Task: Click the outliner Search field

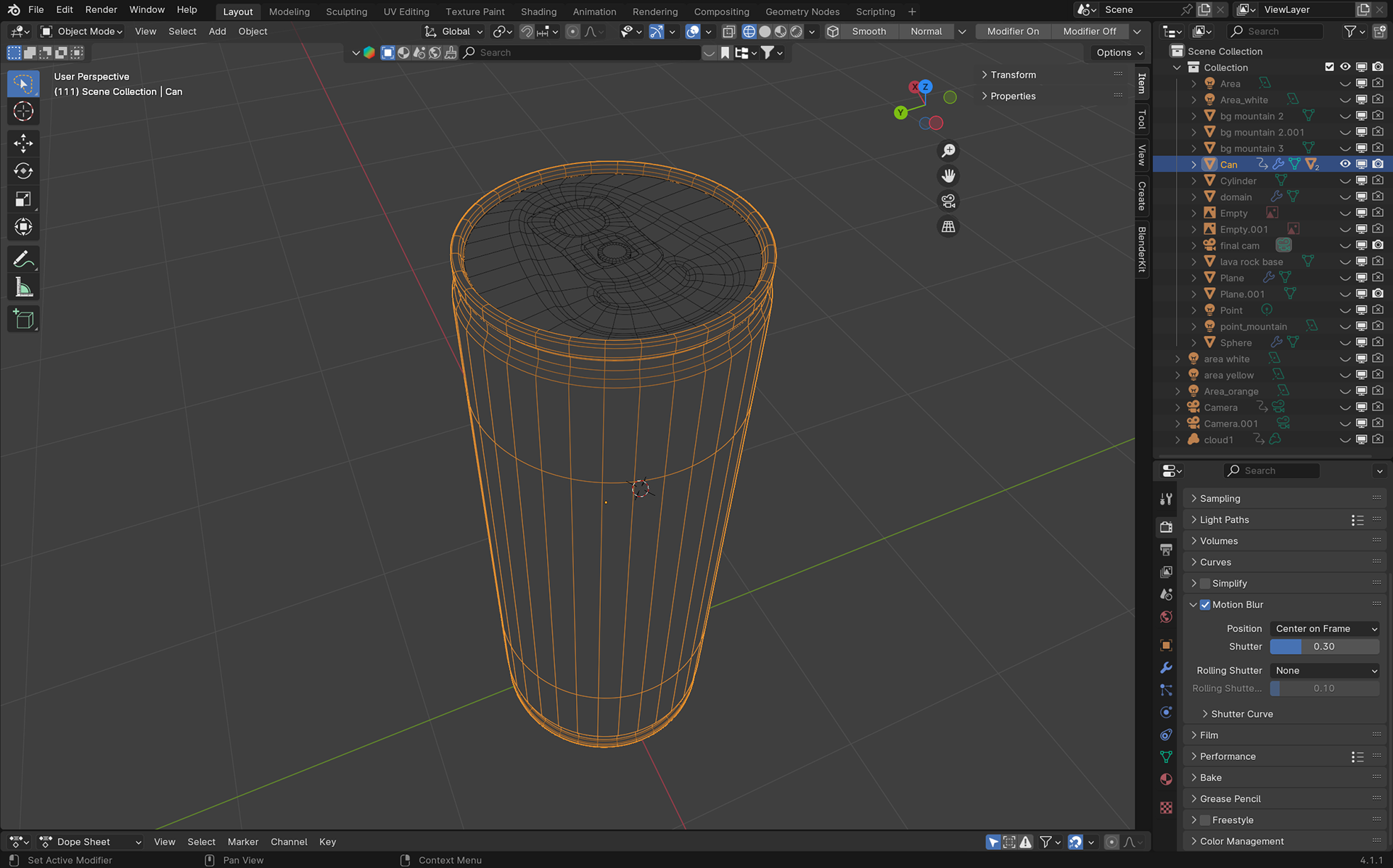Action: pos(1275,31)
